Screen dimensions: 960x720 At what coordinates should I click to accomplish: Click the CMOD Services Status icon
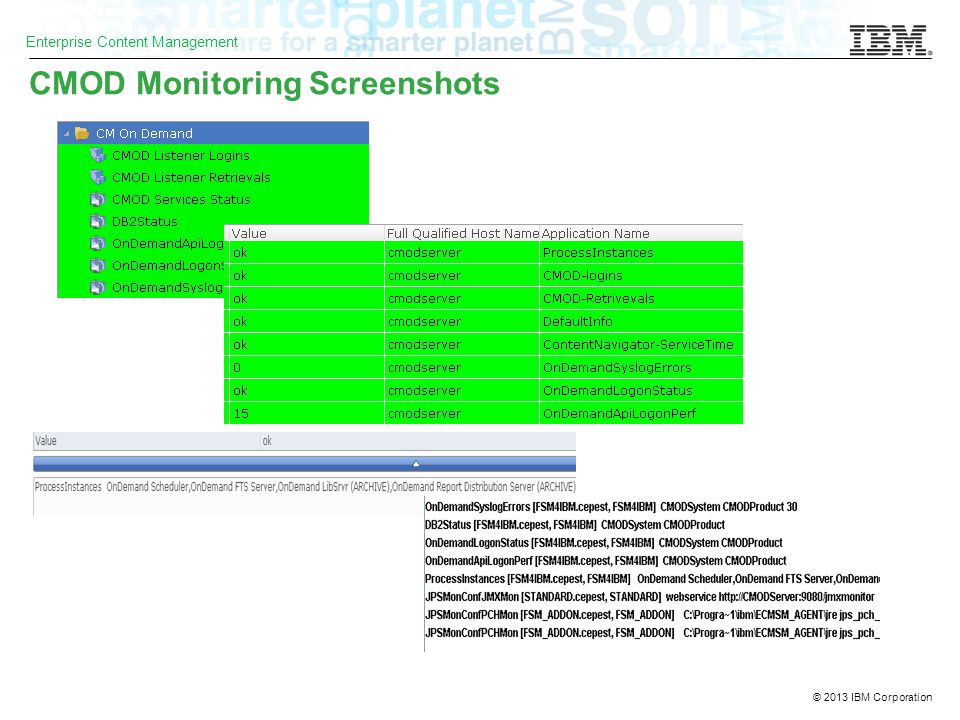click(x=97, y=199)
